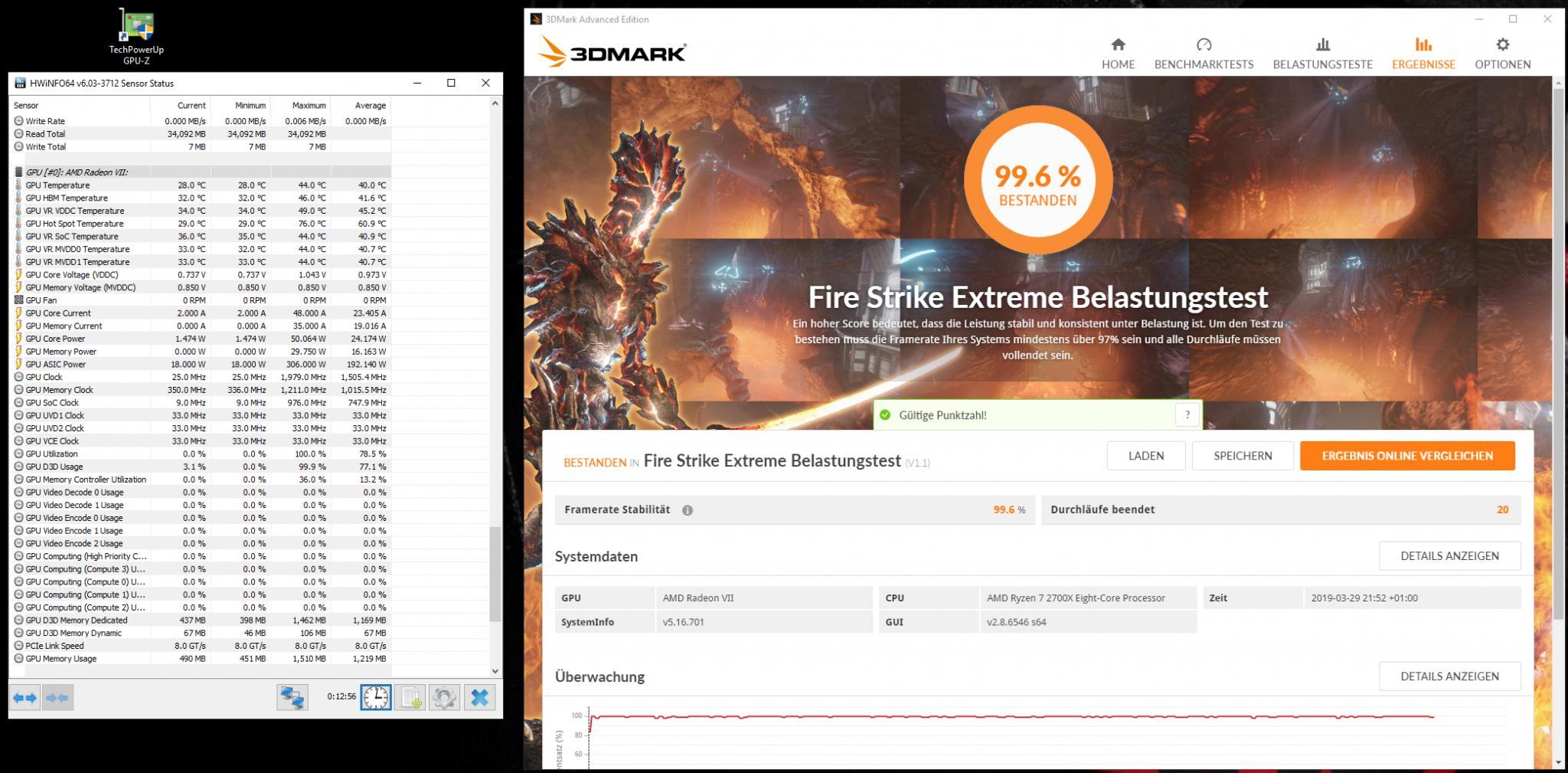Image resolution: width=1568 pixels, height=773 pixels.
Task: Click the HWiNFO vertical scrollbar thumb
Action: (x=495, y=574)
